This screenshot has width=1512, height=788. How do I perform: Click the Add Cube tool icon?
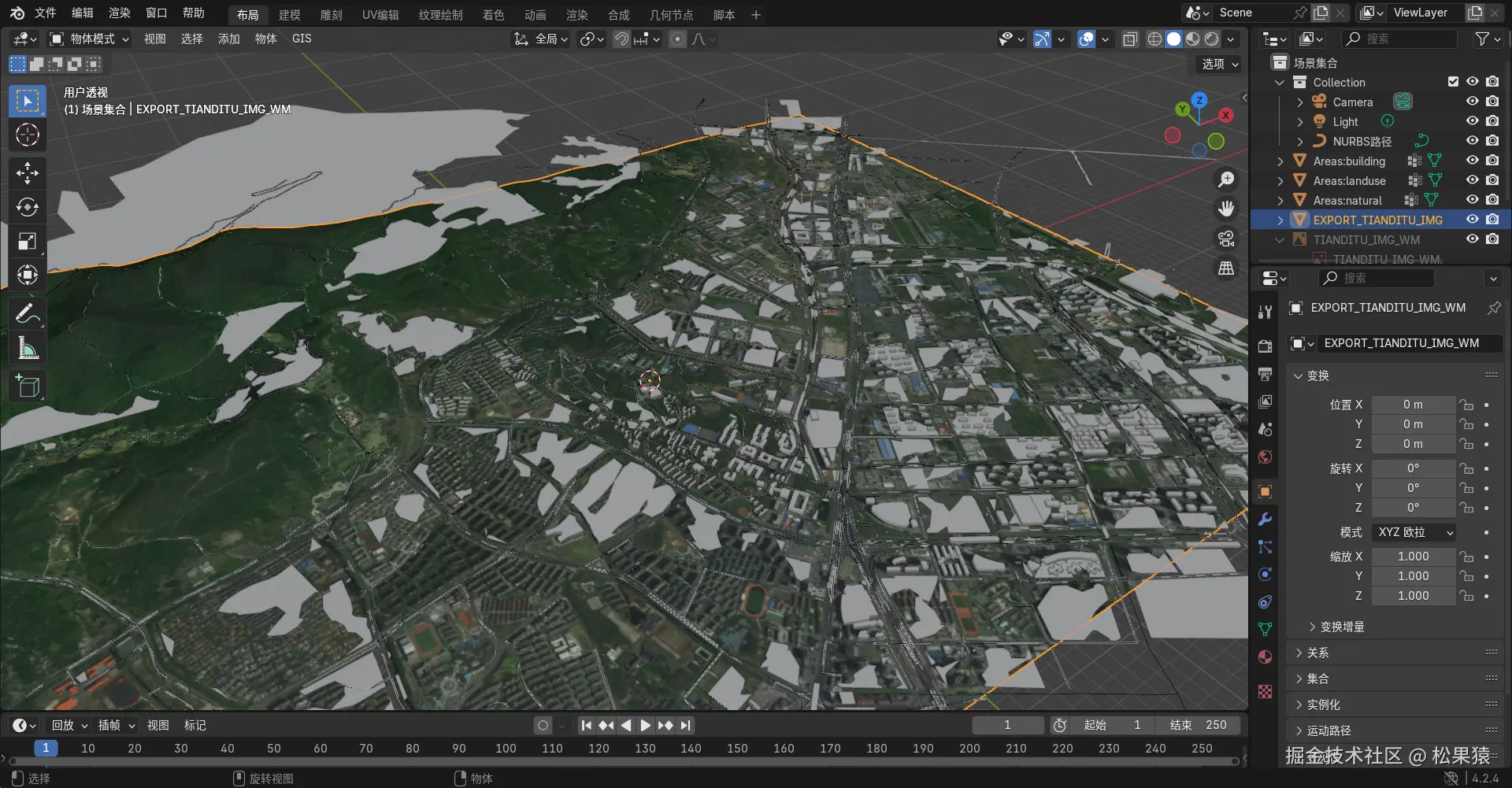(x=28, y=387)
